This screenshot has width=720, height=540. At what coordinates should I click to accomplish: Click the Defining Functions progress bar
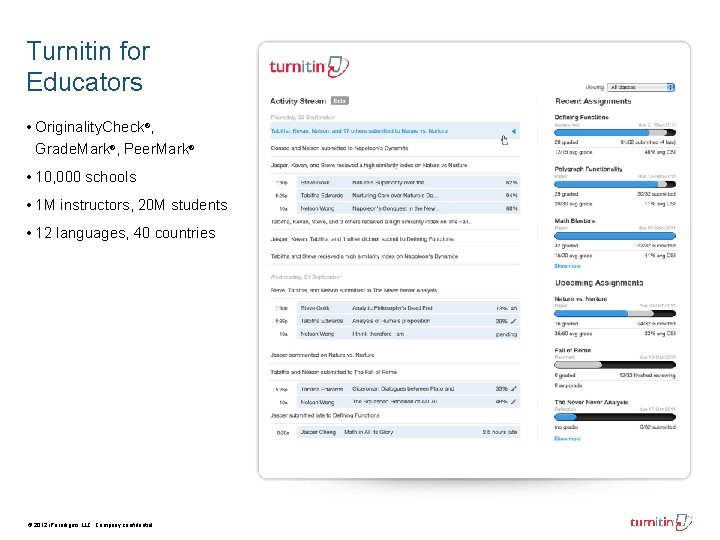tap(615, 133)
